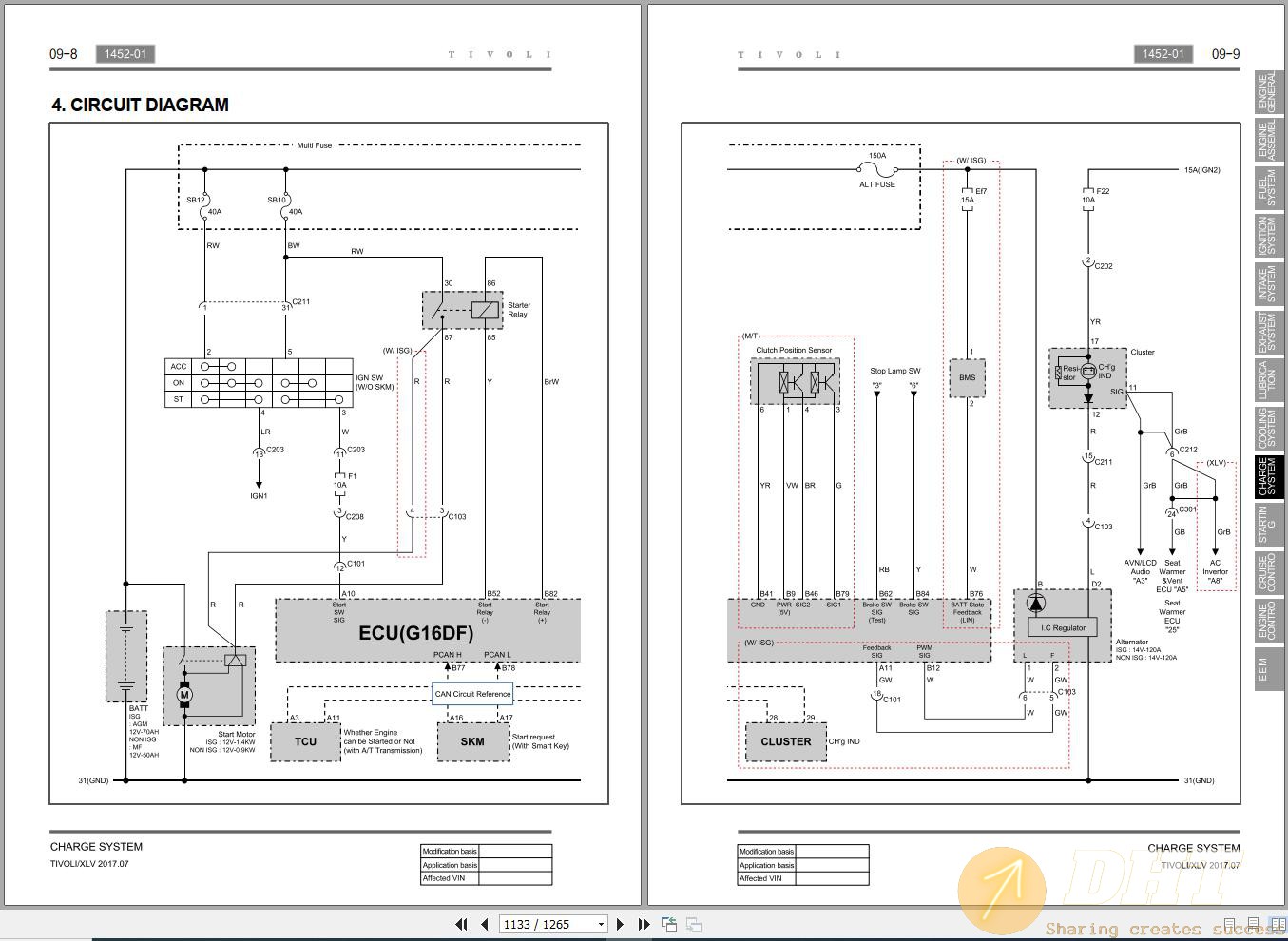The image size is (1288, 941).
Task: Click the ECU(G16DF) block label
Action: (415, 633)
